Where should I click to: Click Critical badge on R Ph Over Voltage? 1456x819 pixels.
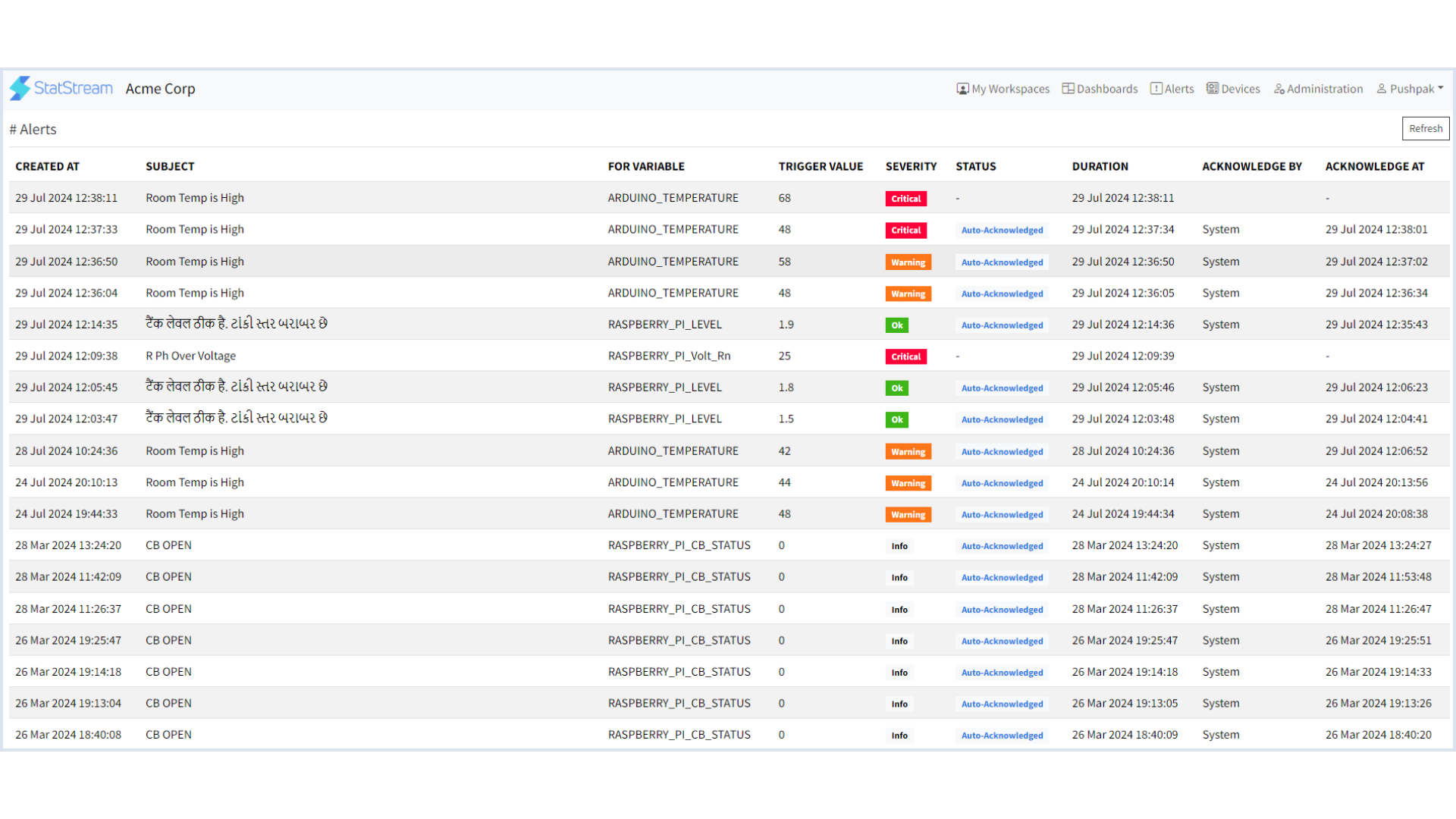point(905,356)
